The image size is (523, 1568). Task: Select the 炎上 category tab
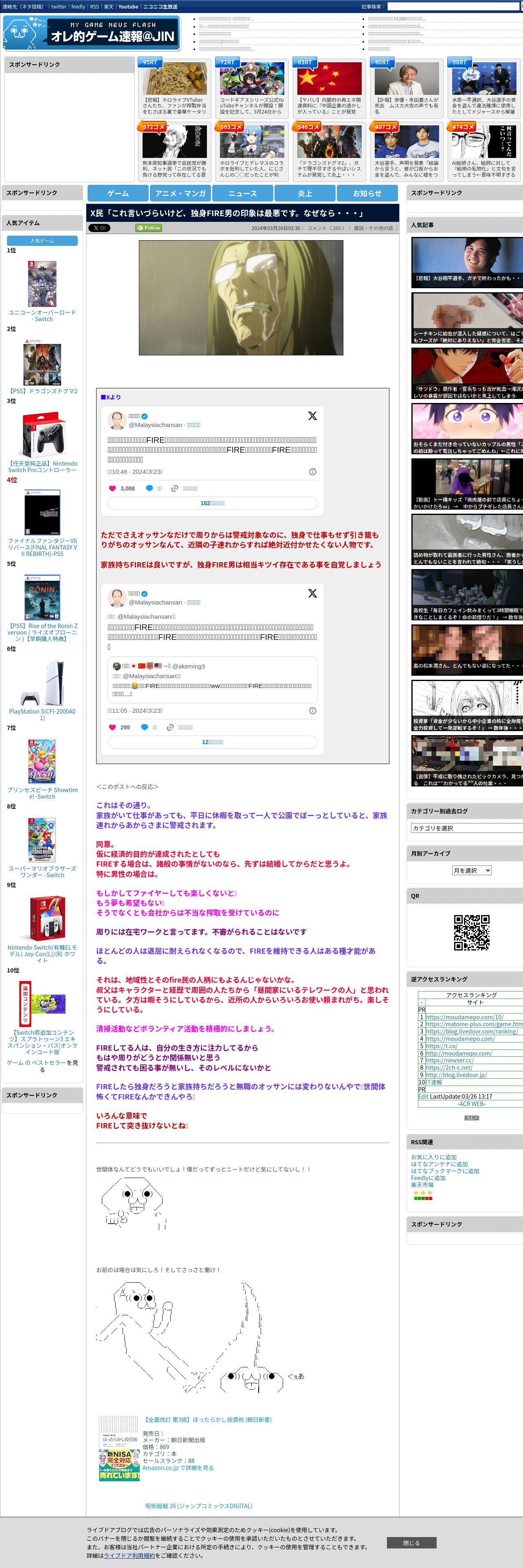(305, 193)
